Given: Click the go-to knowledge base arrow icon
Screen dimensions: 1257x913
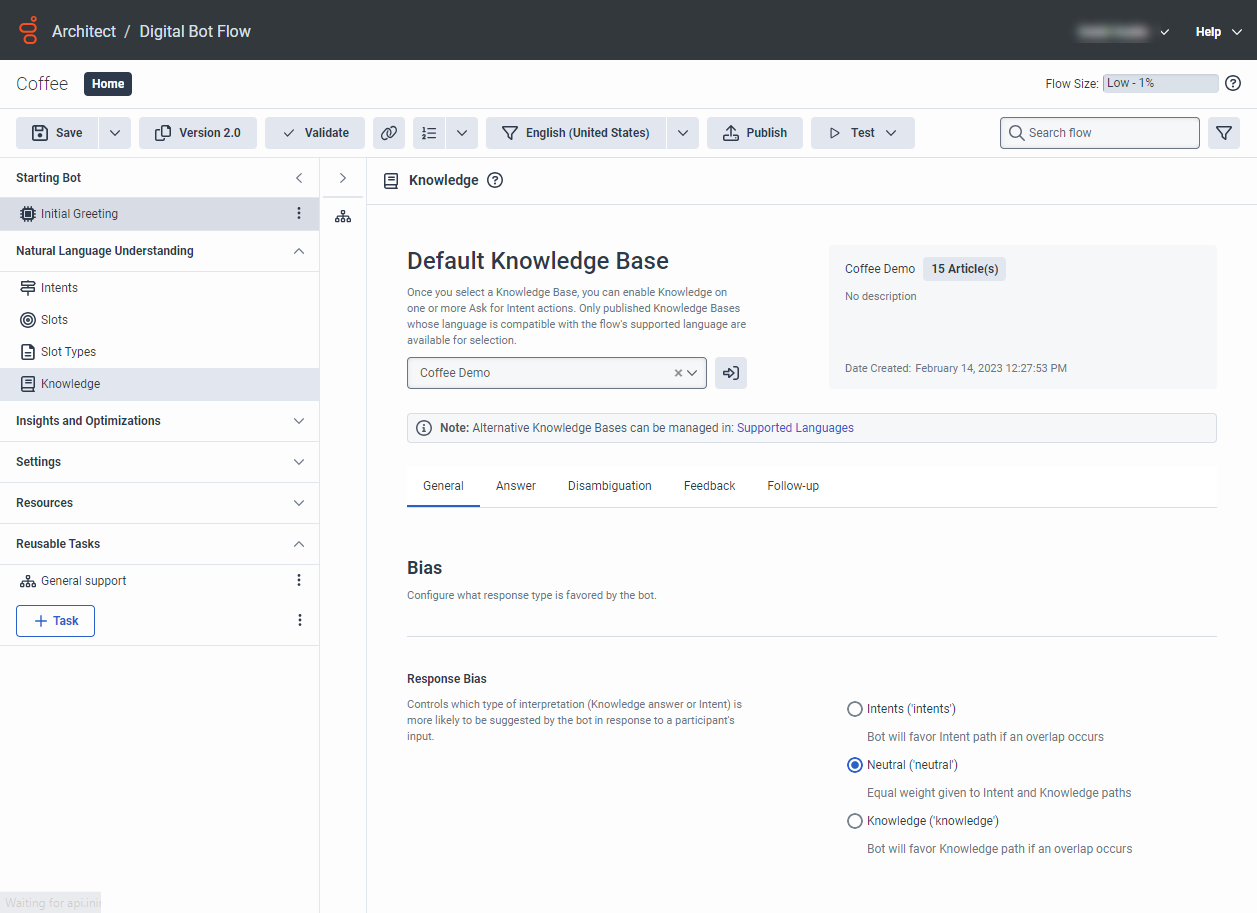Looking at the screenshot, I should [x=731, y=373].
